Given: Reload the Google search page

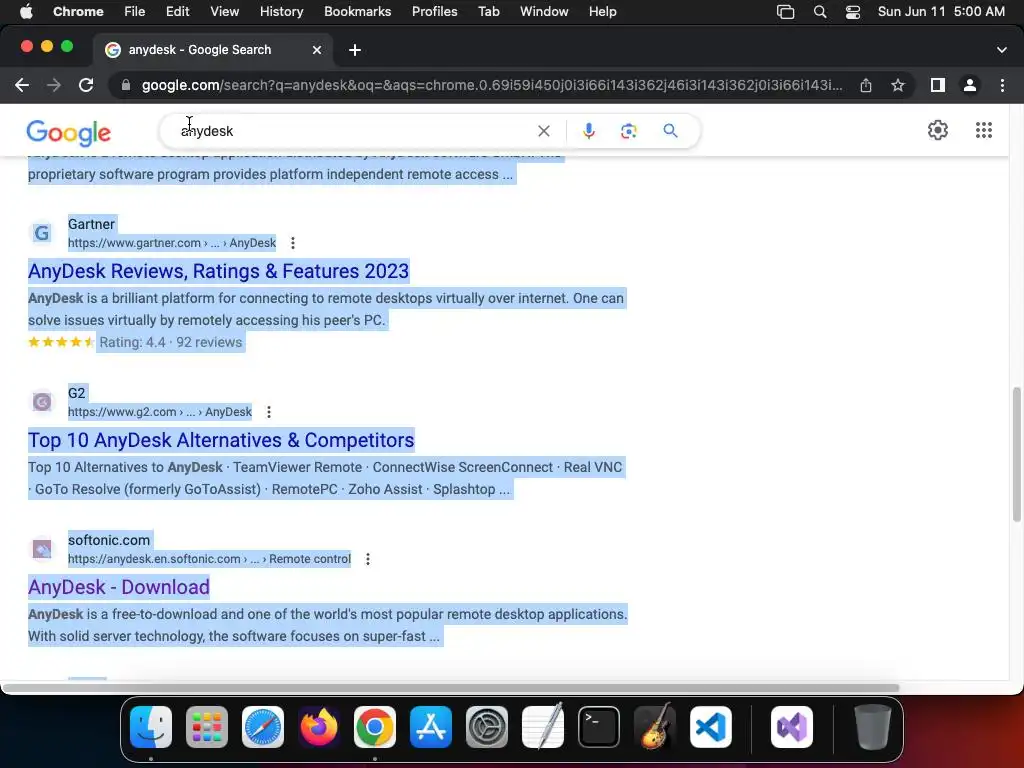Looking at the screenshot, I should click(x=86, y=85).
